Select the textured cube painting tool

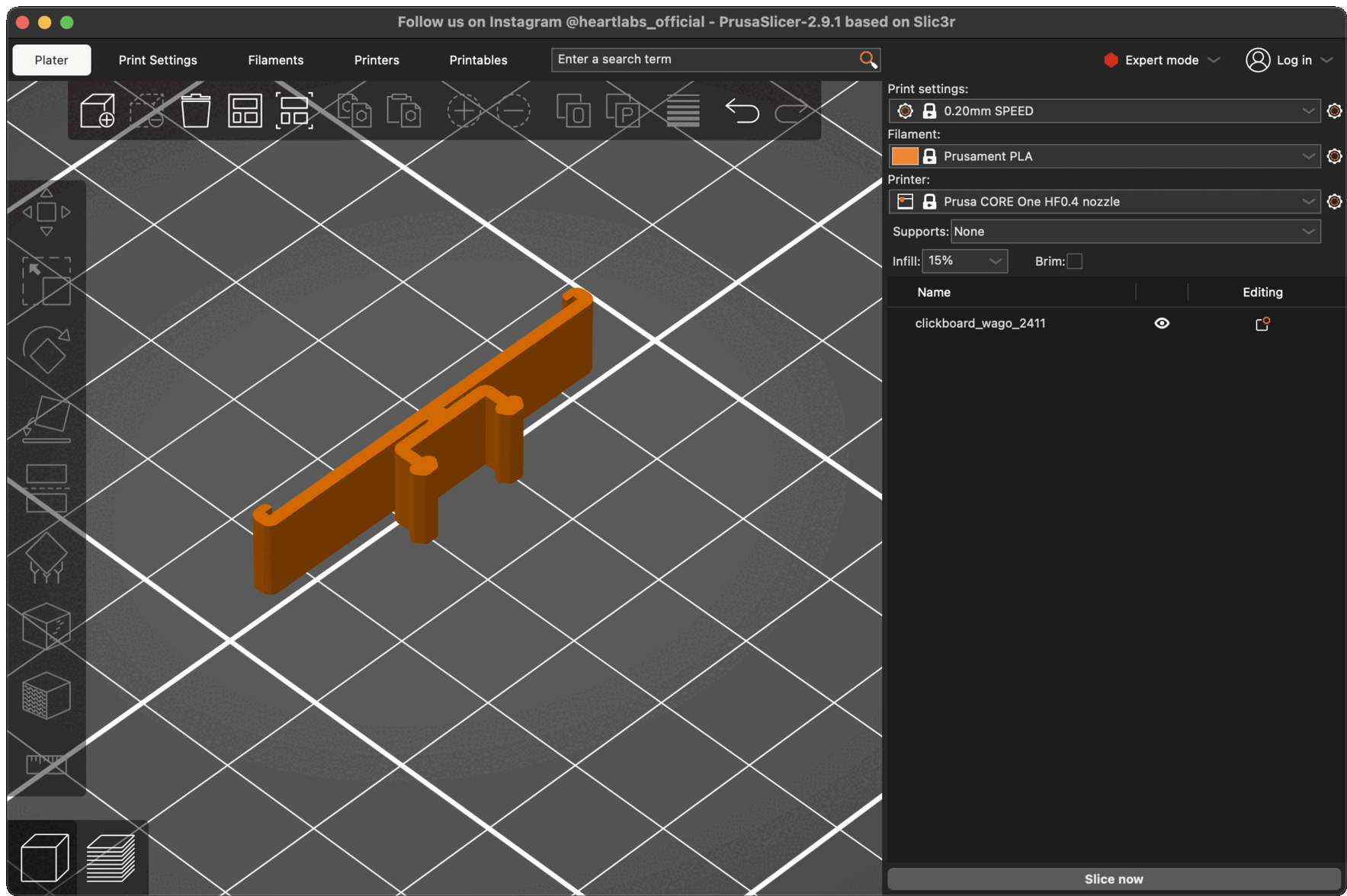coord(47,696)
